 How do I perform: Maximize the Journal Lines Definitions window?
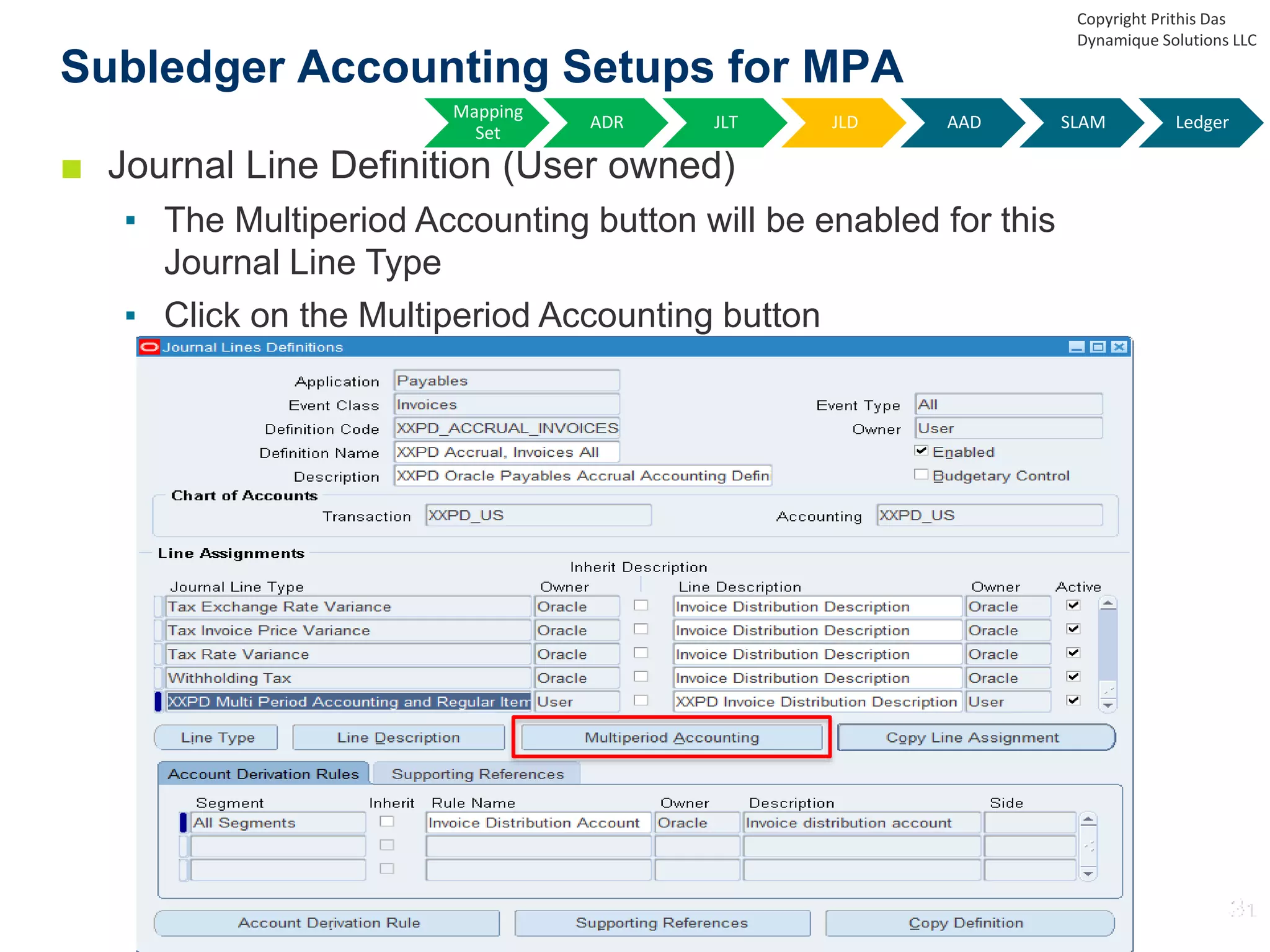(1098, 347)
